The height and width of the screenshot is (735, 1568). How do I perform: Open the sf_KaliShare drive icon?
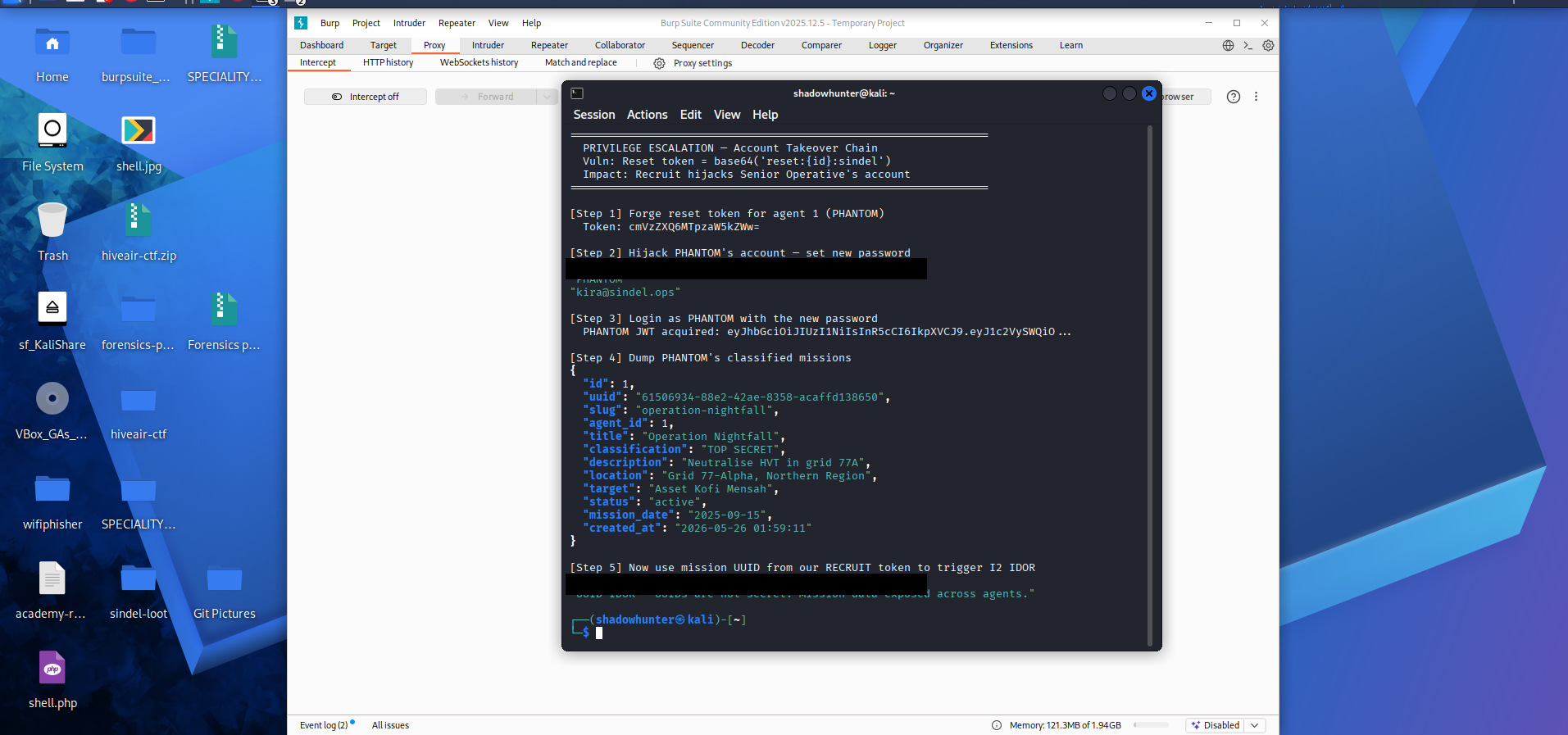coord(52,309)
